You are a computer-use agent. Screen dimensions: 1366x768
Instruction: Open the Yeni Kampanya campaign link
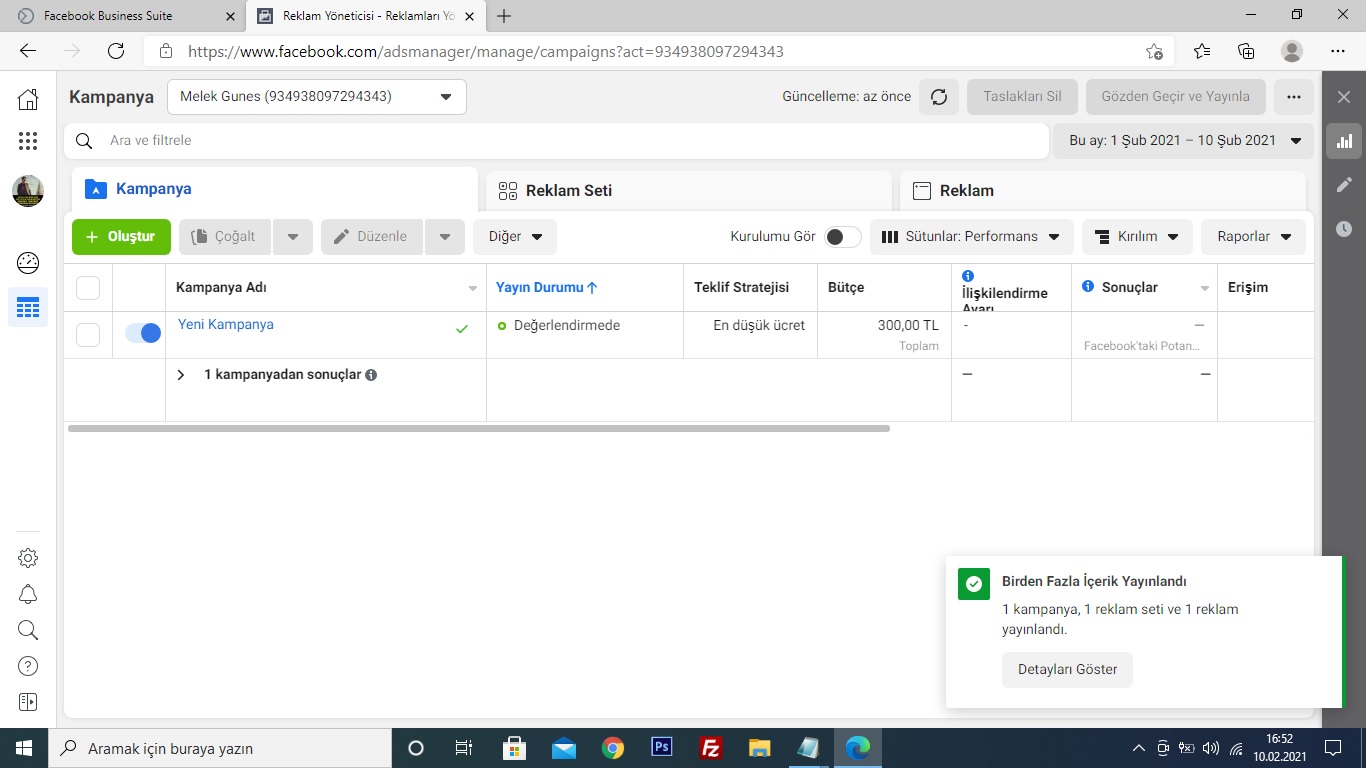(226, 325)
